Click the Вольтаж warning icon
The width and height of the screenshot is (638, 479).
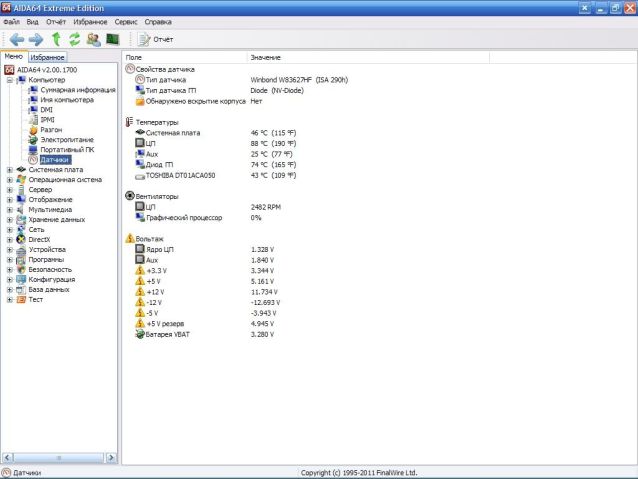(x=130, y=238)
